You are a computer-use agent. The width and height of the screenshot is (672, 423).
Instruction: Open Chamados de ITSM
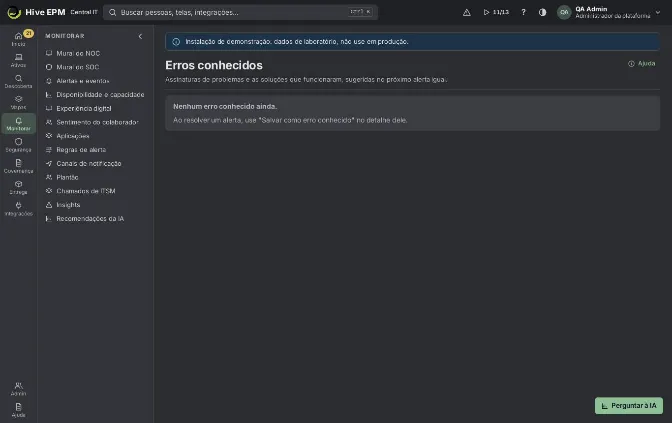point(95,191)
